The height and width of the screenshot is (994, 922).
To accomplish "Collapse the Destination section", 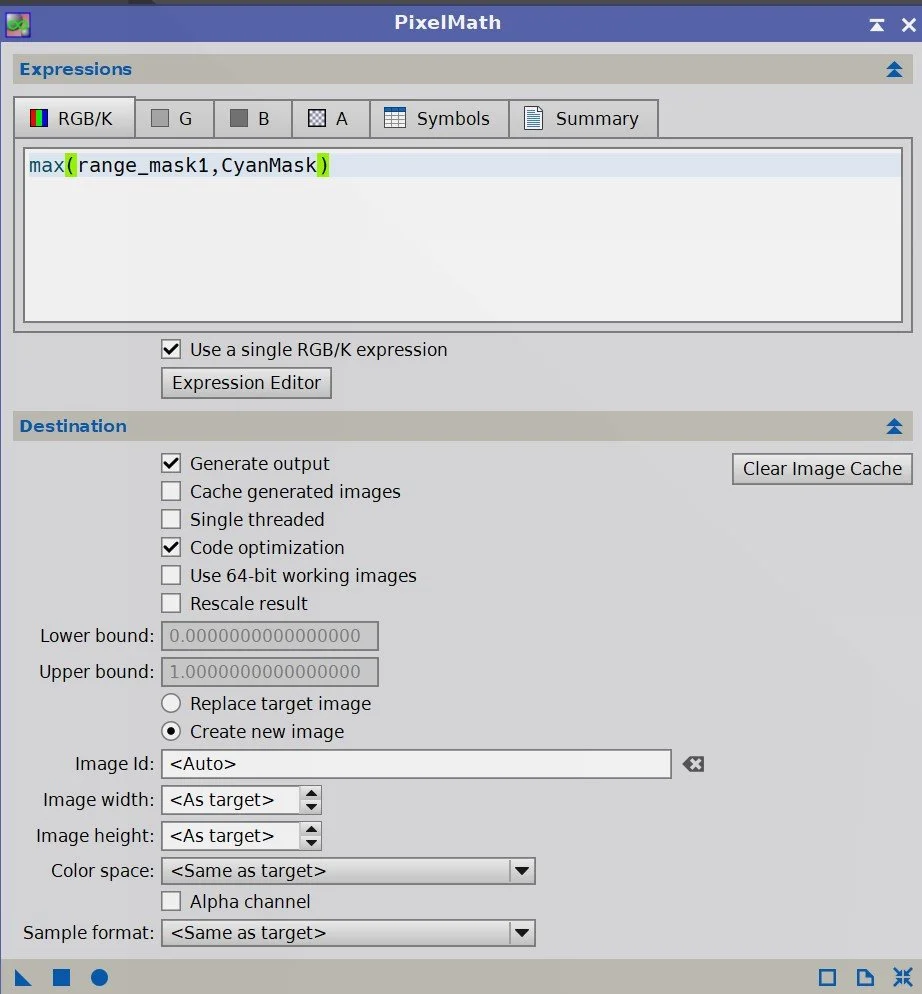I will coord(894,426).
